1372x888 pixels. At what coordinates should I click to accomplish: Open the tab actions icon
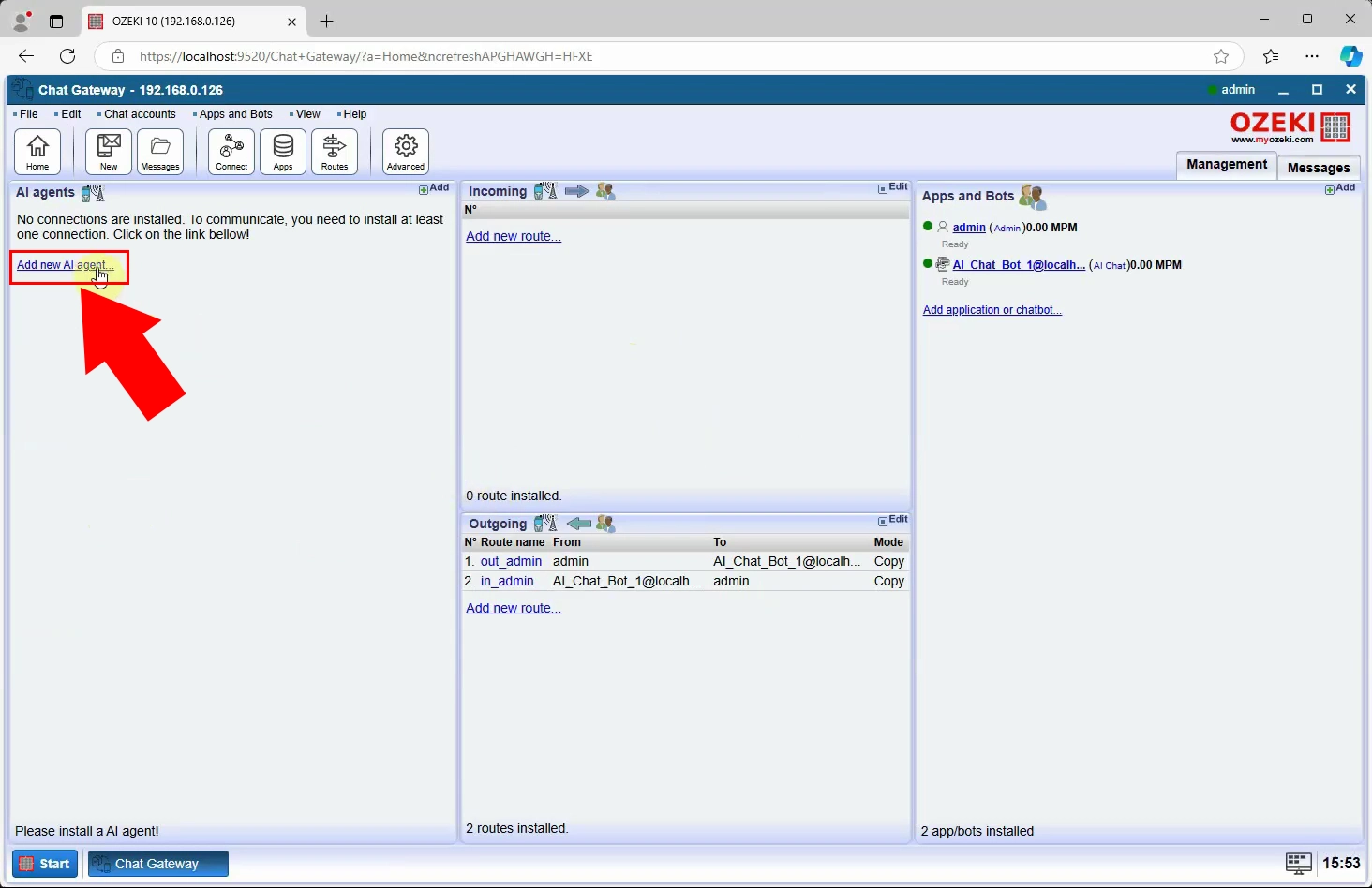click(x=56, y=21)
